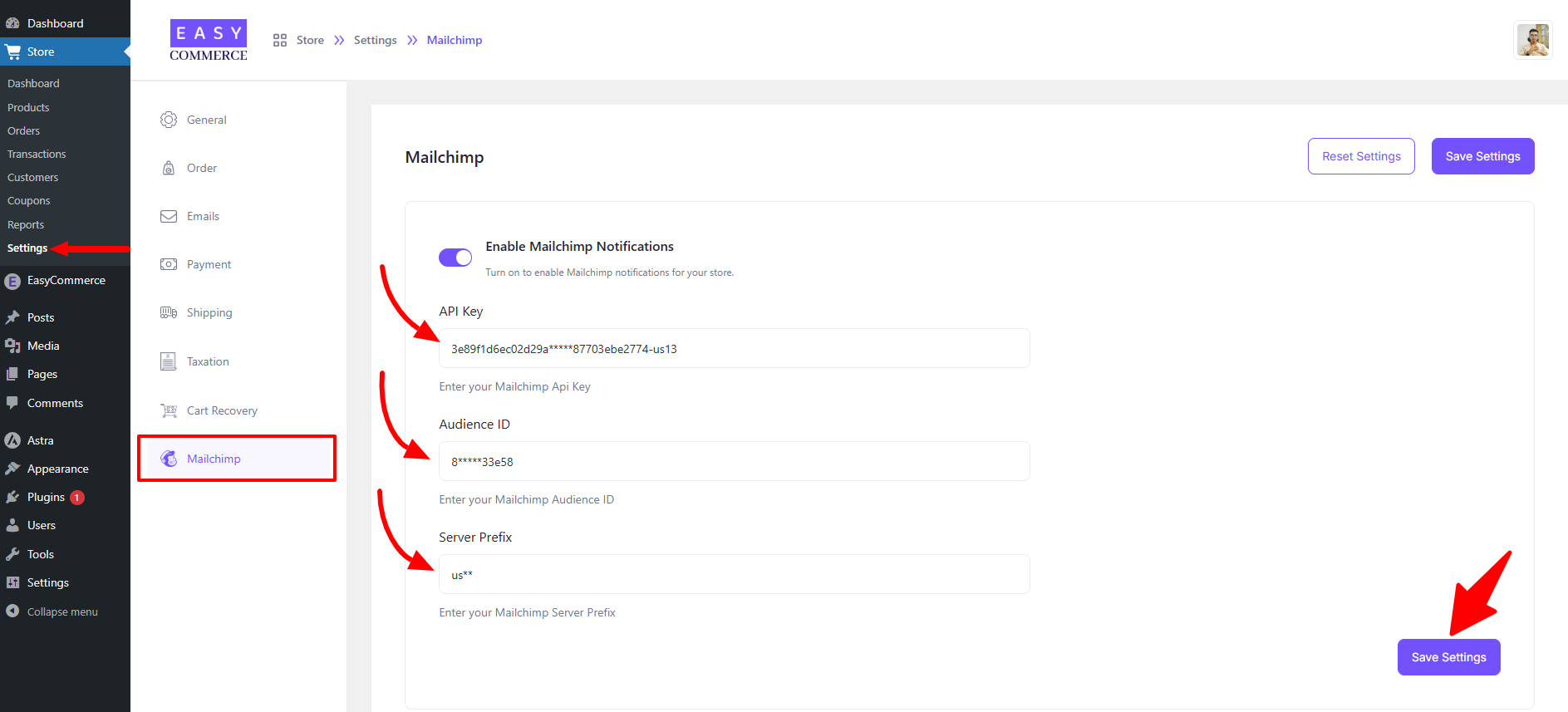Screen dimensions: 1568x712
Task: Focus the Server Prefix input field
Action: (x=735, y=574)
